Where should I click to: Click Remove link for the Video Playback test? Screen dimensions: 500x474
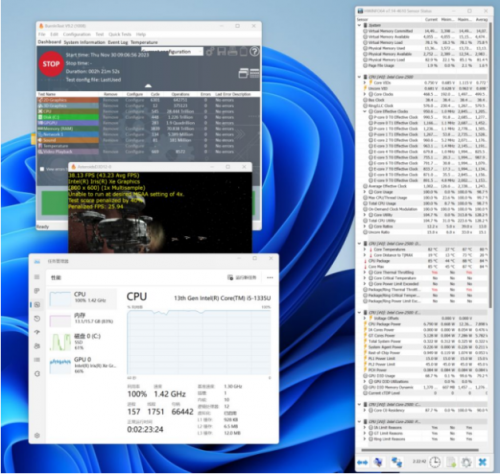click(110, 152)
